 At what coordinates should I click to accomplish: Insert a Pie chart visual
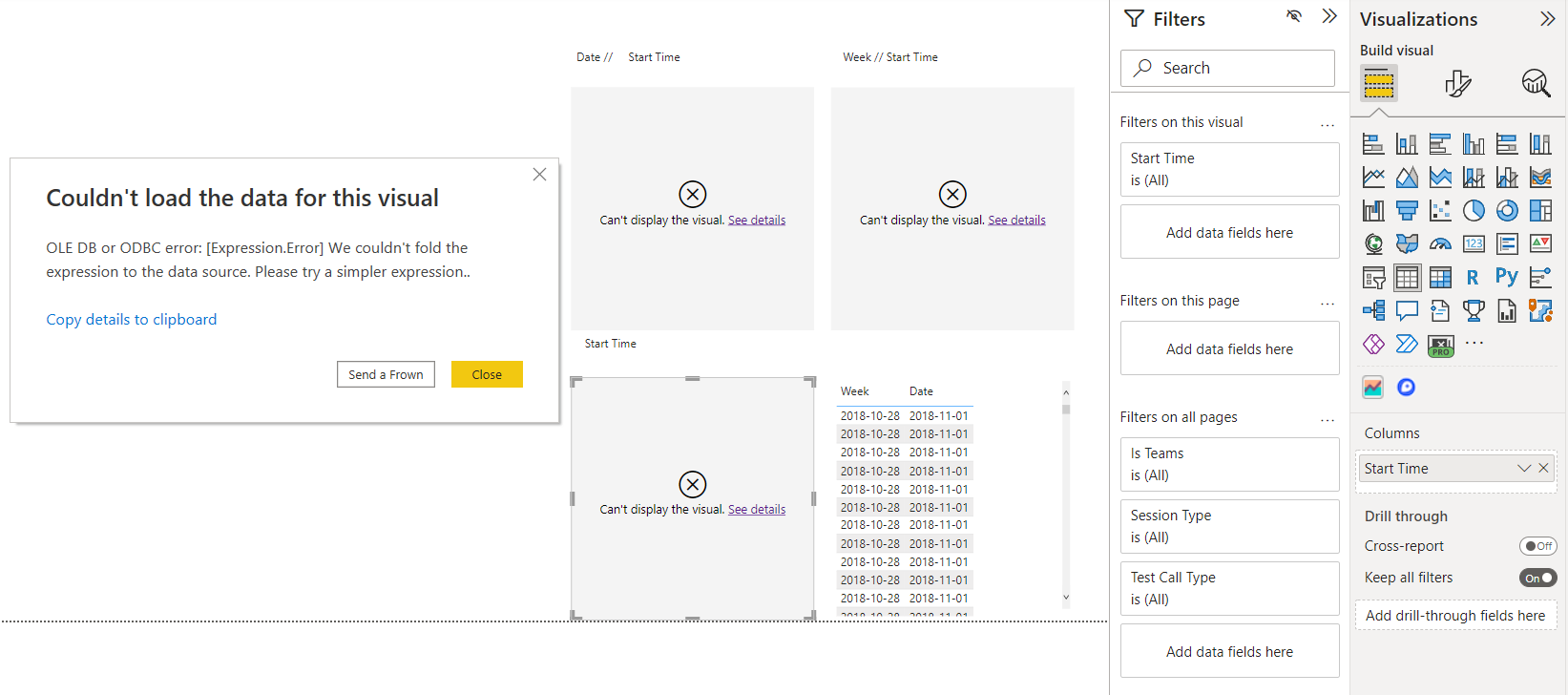point(1474,210)
